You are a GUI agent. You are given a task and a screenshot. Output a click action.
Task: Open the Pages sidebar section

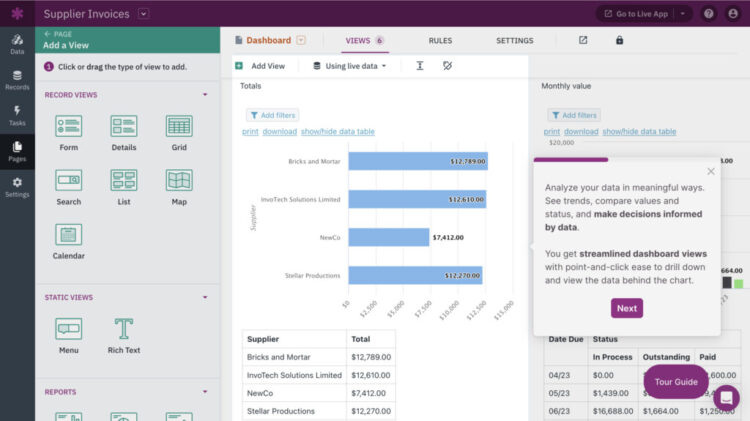17,152
